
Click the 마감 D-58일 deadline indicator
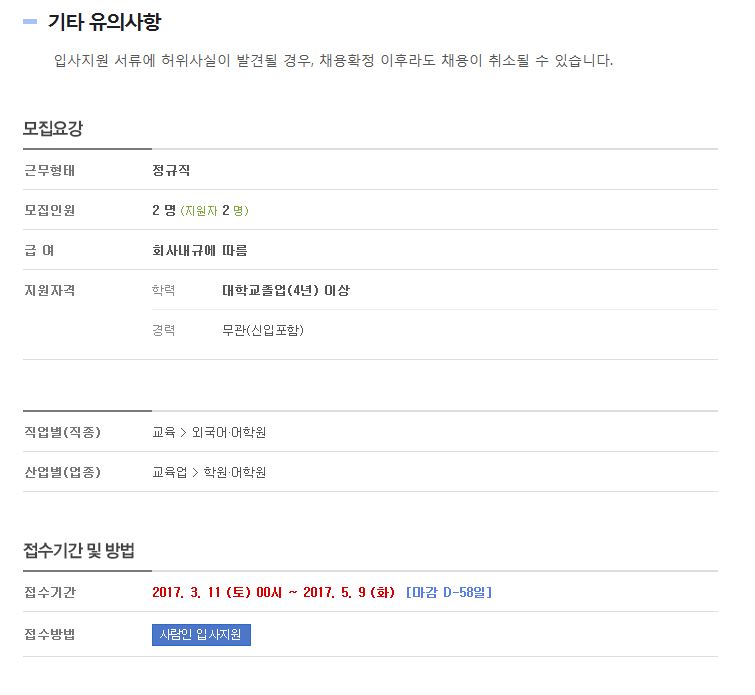[449, 592]
